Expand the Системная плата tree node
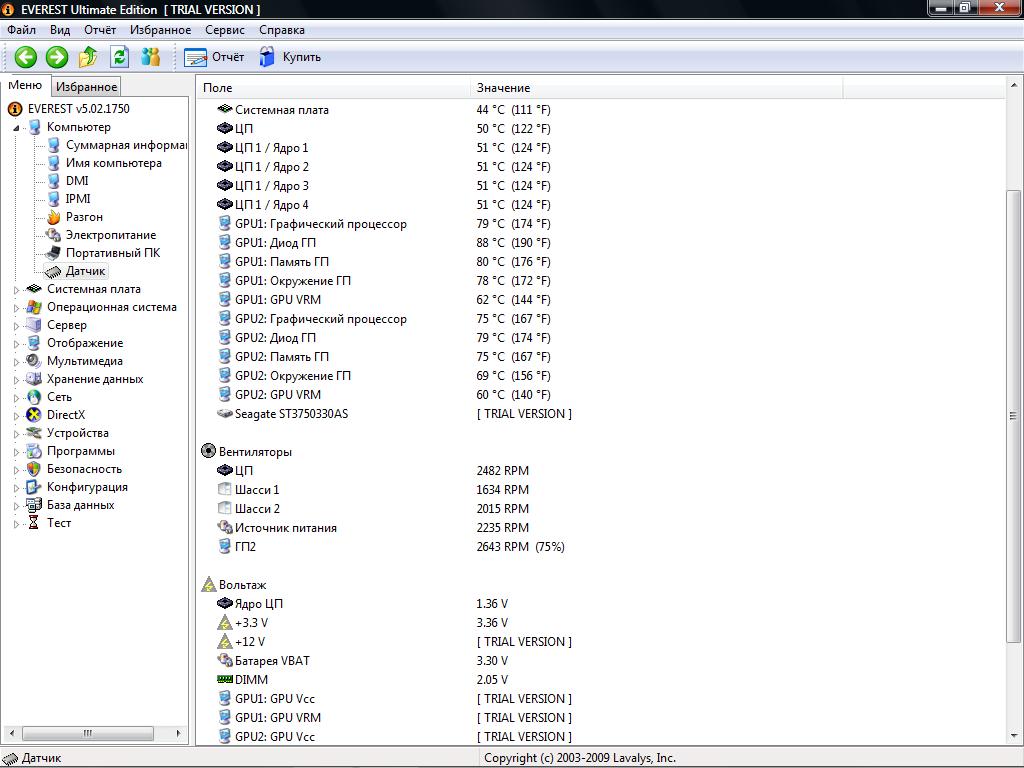This screenshot has height=768, width=1024. (x=16, y=290)
